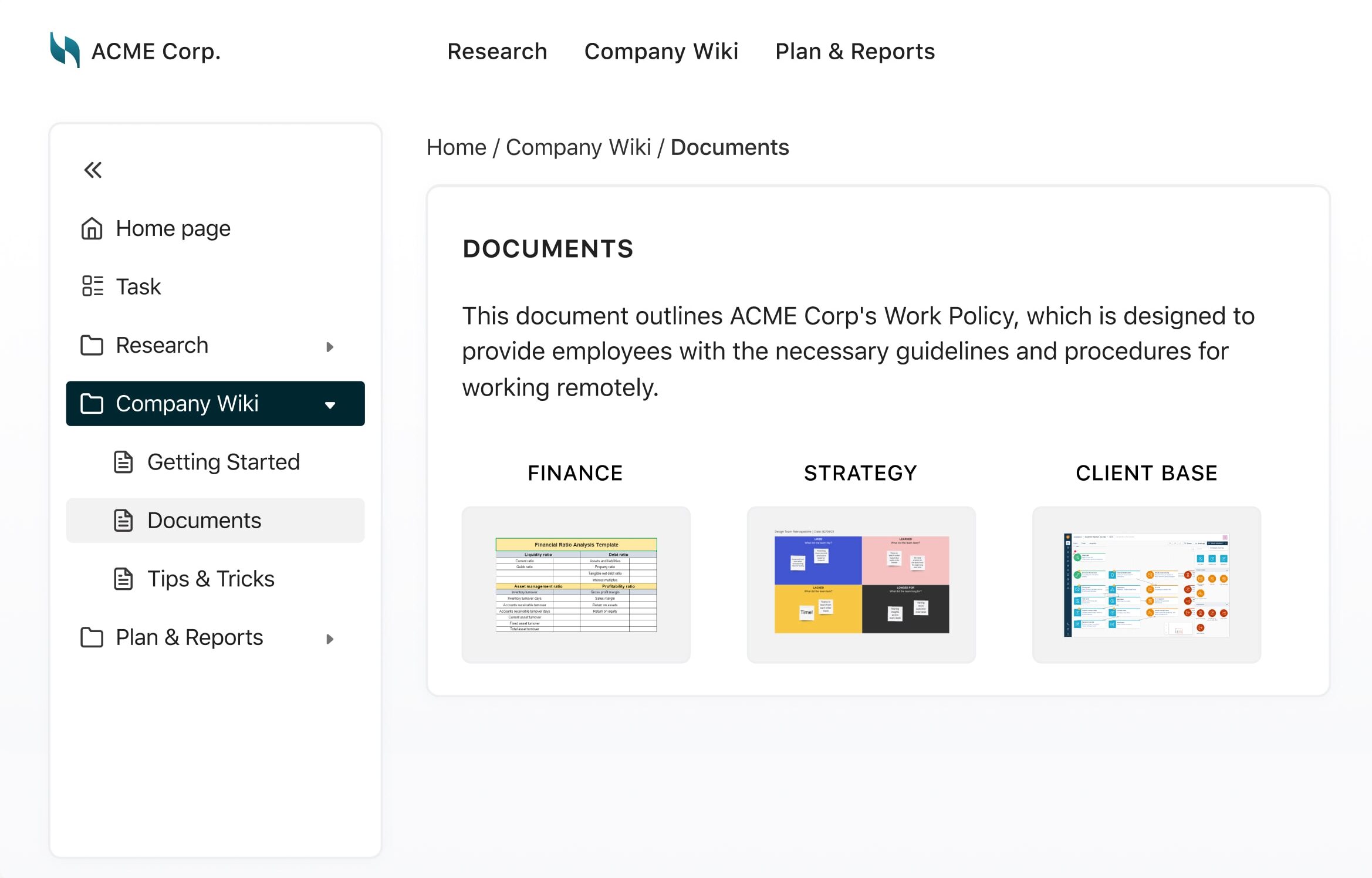Click the document icon beside sidebar Documents
The height and width of the screenshot is (878, 1372).
(x=123, y=521)
